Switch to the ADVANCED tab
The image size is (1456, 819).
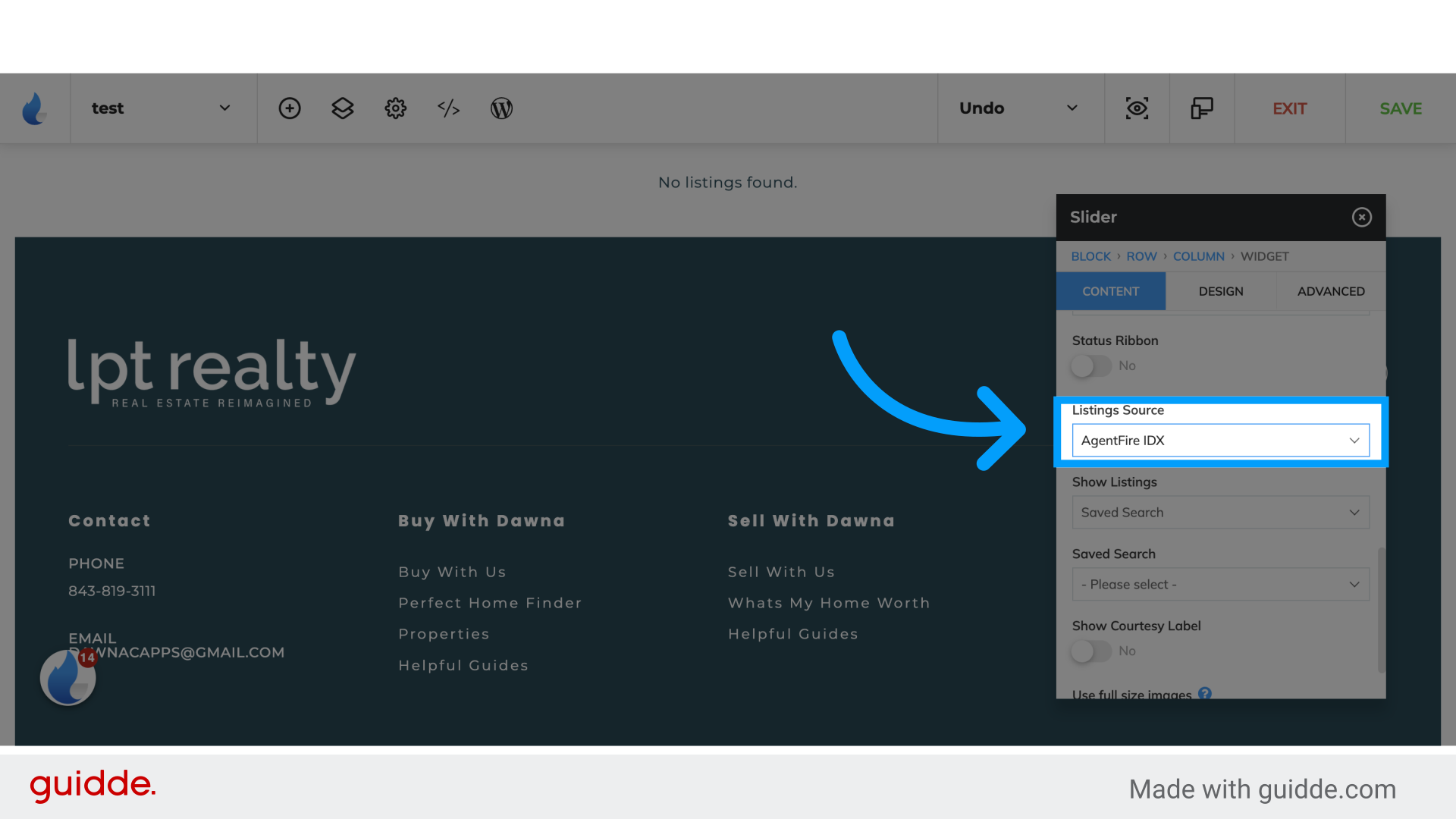pos(1331,291)
